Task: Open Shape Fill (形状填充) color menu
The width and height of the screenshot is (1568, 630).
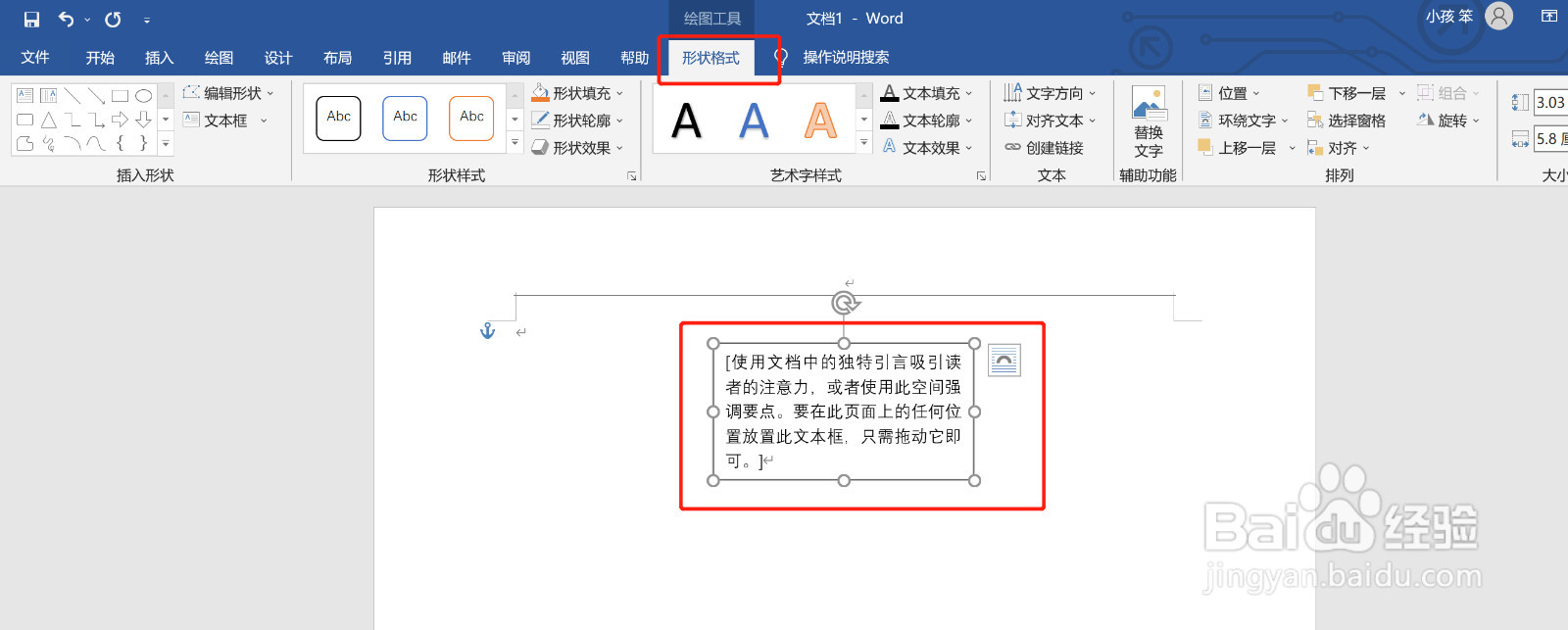Action: pos(577,93)
